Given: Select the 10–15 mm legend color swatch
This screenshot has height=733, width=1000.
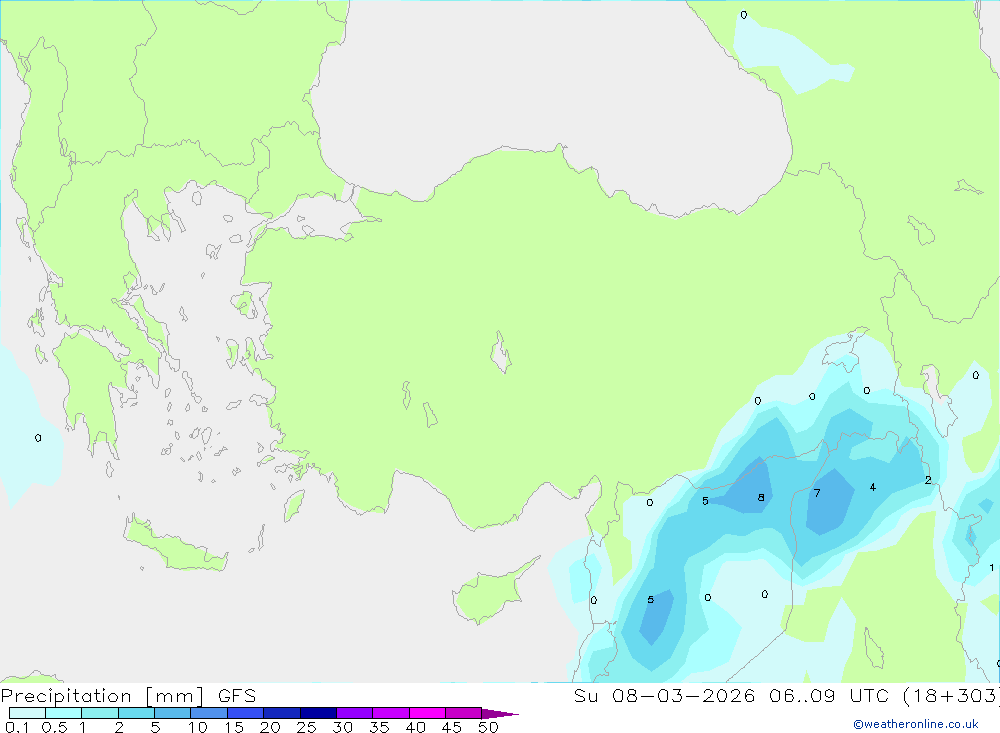Looking at the screenshot, I should [x=209, y=713].
